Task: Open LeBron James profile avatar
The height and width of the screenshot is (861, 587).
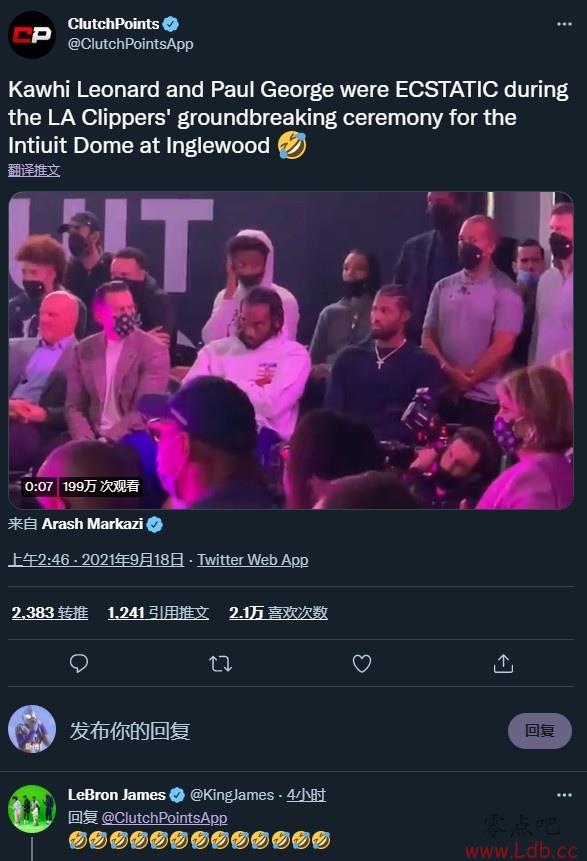Action: [32, 809]
